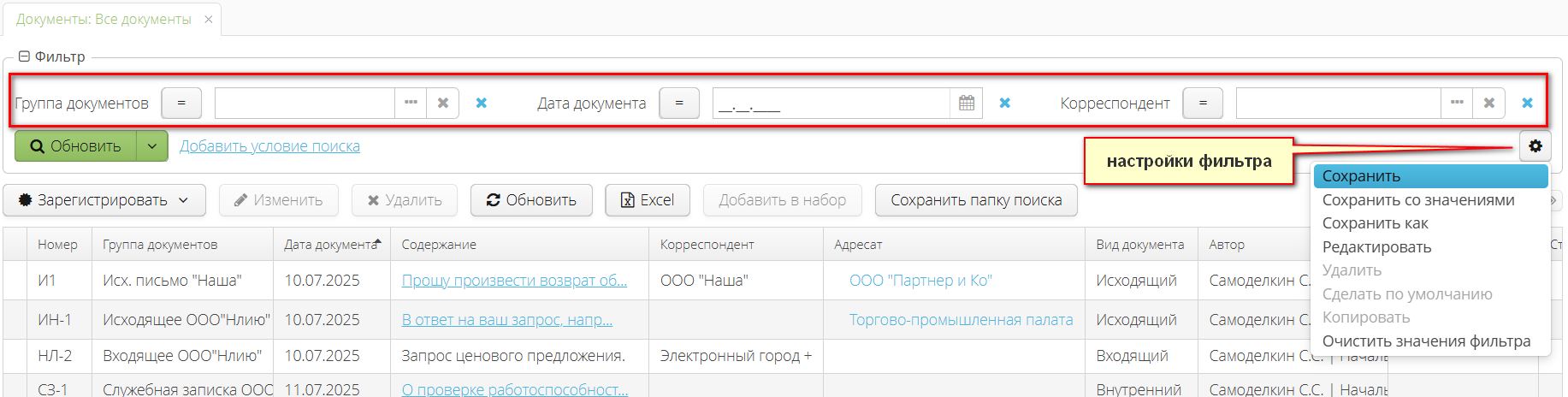1568x397 pixels.
Task: Click toolbar Обновить refresh button
Action: coord(531,200)
